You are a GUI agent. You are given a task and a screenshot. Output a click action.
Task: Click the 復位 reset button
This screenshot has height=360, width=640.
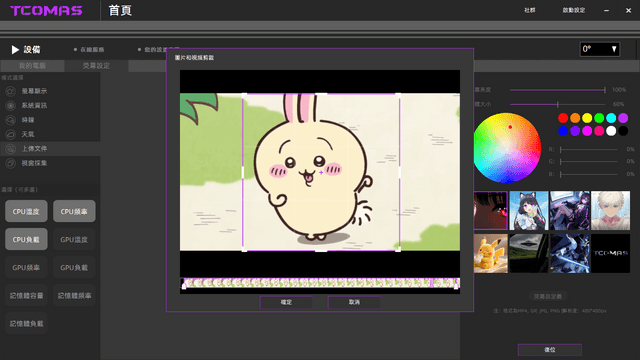coord(550,350)
